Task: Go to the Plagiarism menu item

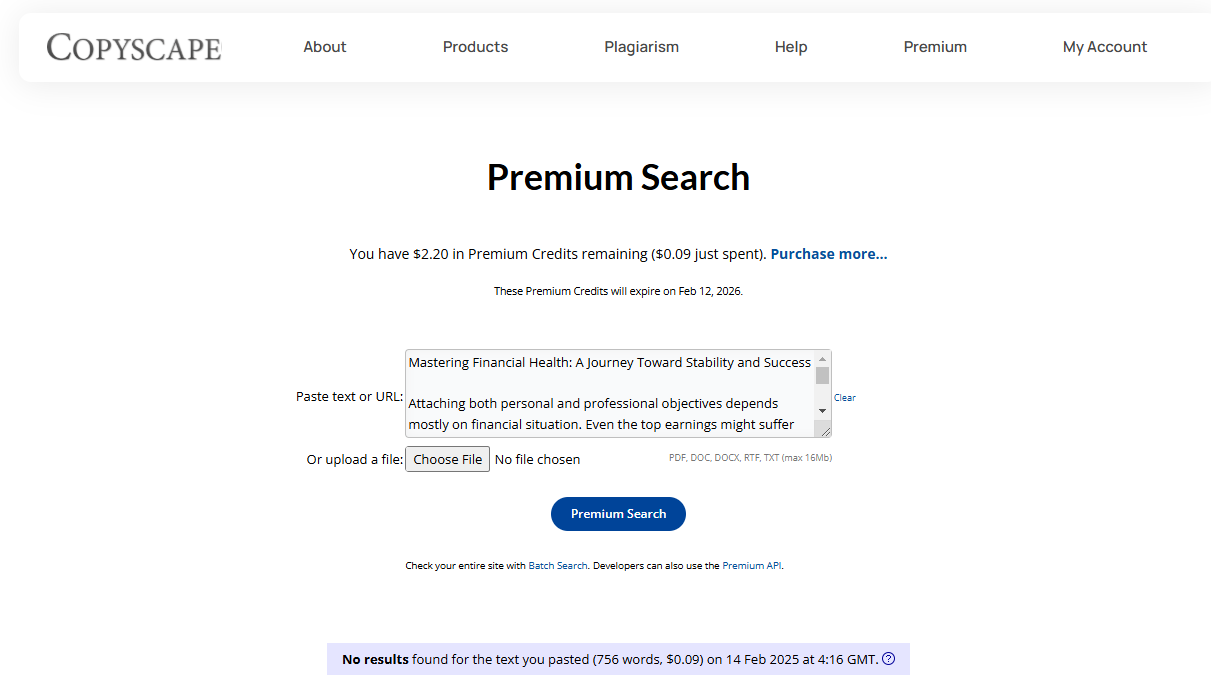Action: point(641,47)
